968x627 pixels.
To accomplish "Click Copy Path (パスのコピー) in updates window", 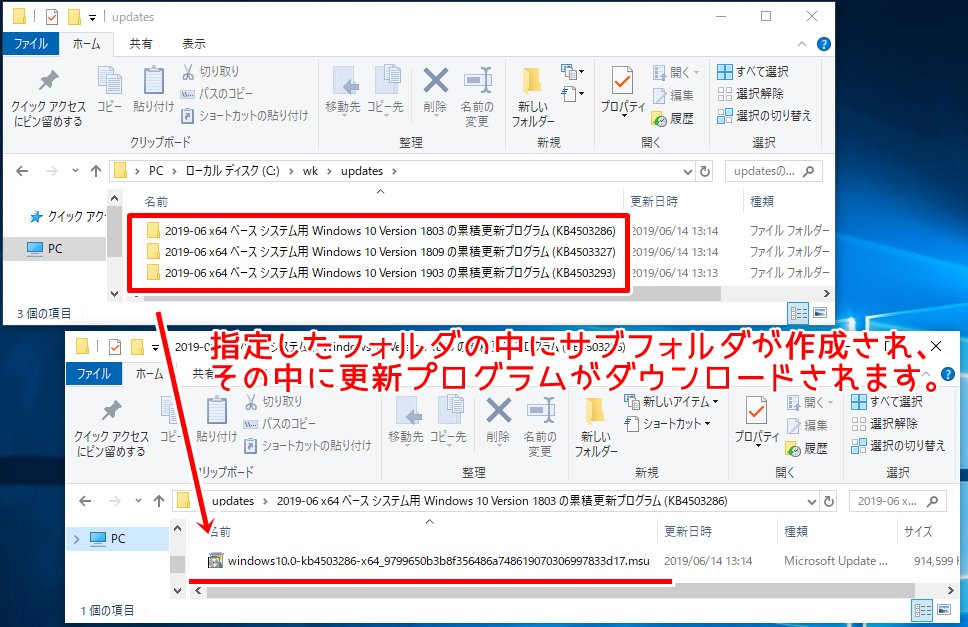I will tap(217, 94).
